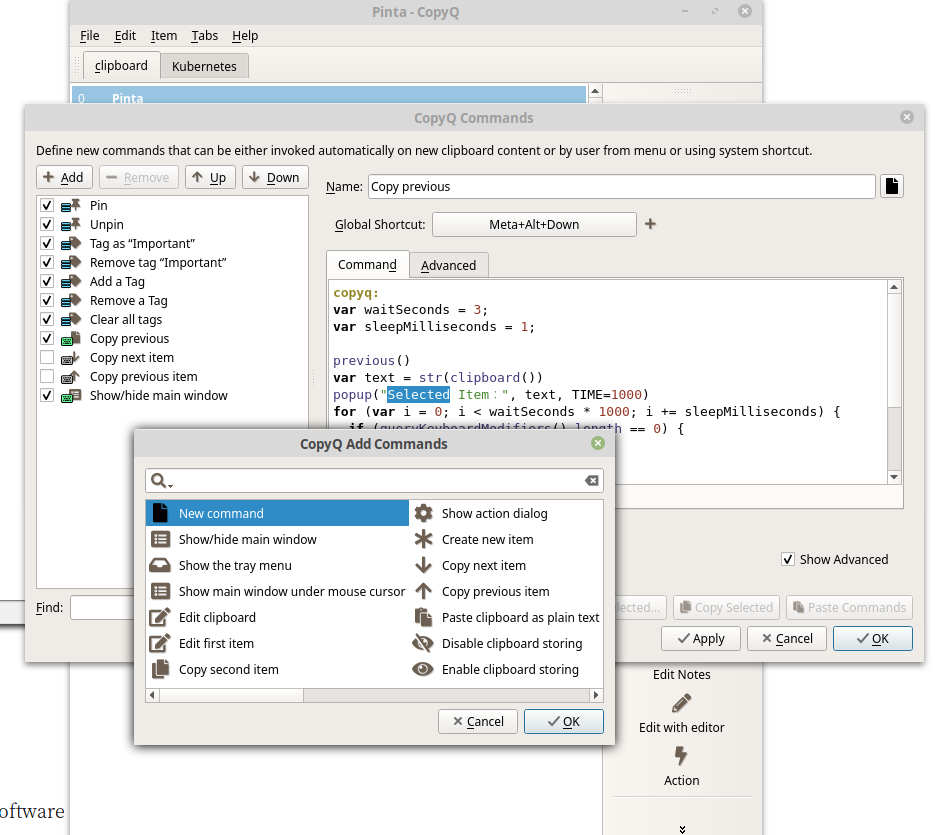Select Copy next item in Add Commands dialog
This screenshot has height=835, width=935.
point(506,565)
